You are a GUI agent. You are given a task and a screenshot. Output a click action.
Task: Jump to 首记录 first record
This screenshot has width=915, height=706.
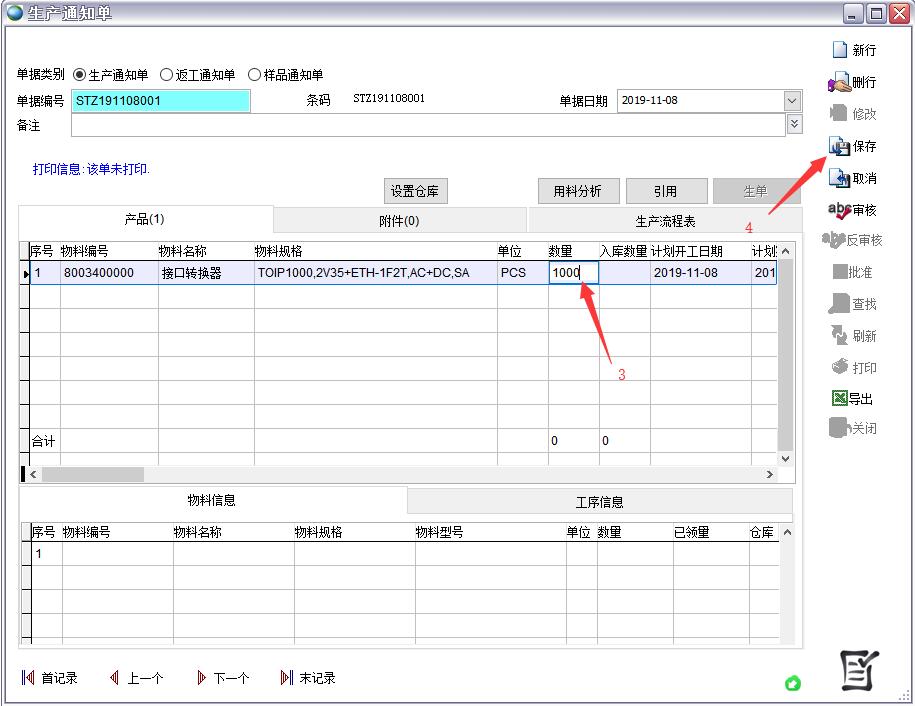[28, 678]
